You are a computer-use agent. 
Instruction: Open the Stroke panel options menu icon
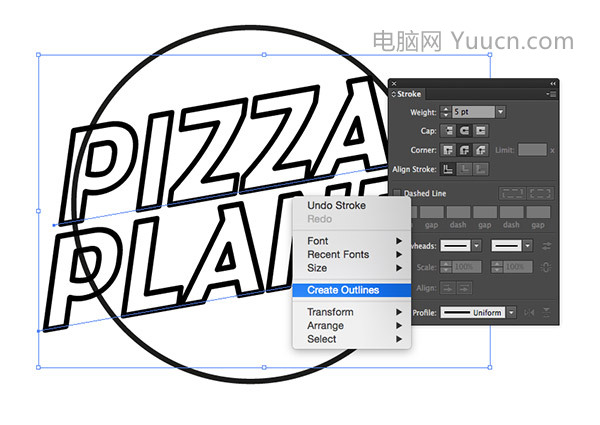click(551, 94)
